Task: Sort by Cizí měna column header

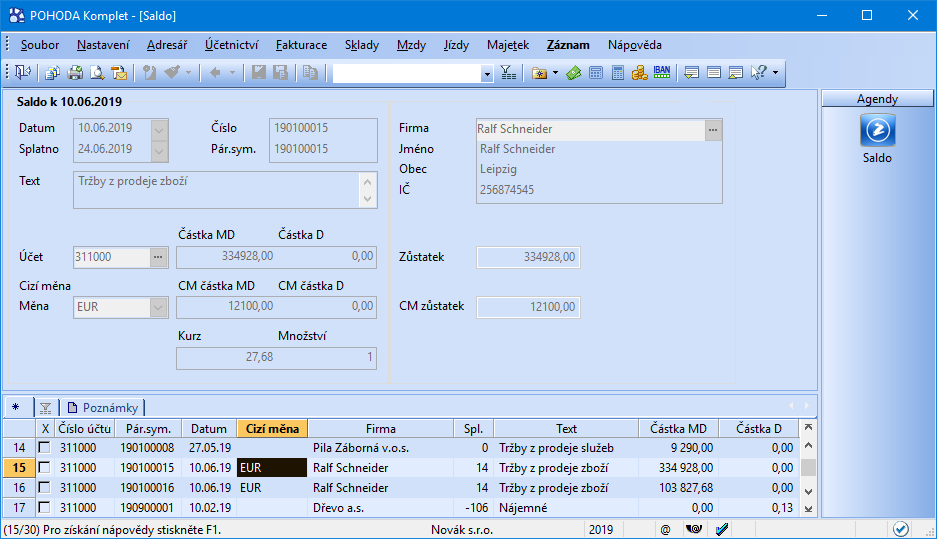Action: tap(272, 428)
